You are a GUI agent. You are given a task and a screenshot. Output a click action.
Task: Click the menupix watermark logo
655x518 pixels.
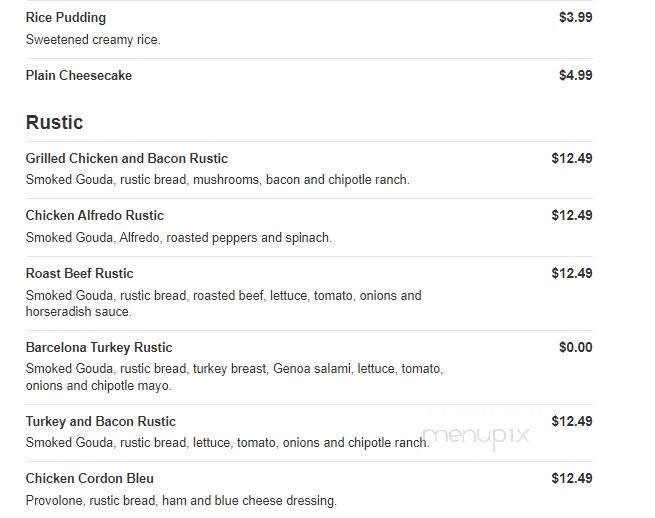point(475,436)
